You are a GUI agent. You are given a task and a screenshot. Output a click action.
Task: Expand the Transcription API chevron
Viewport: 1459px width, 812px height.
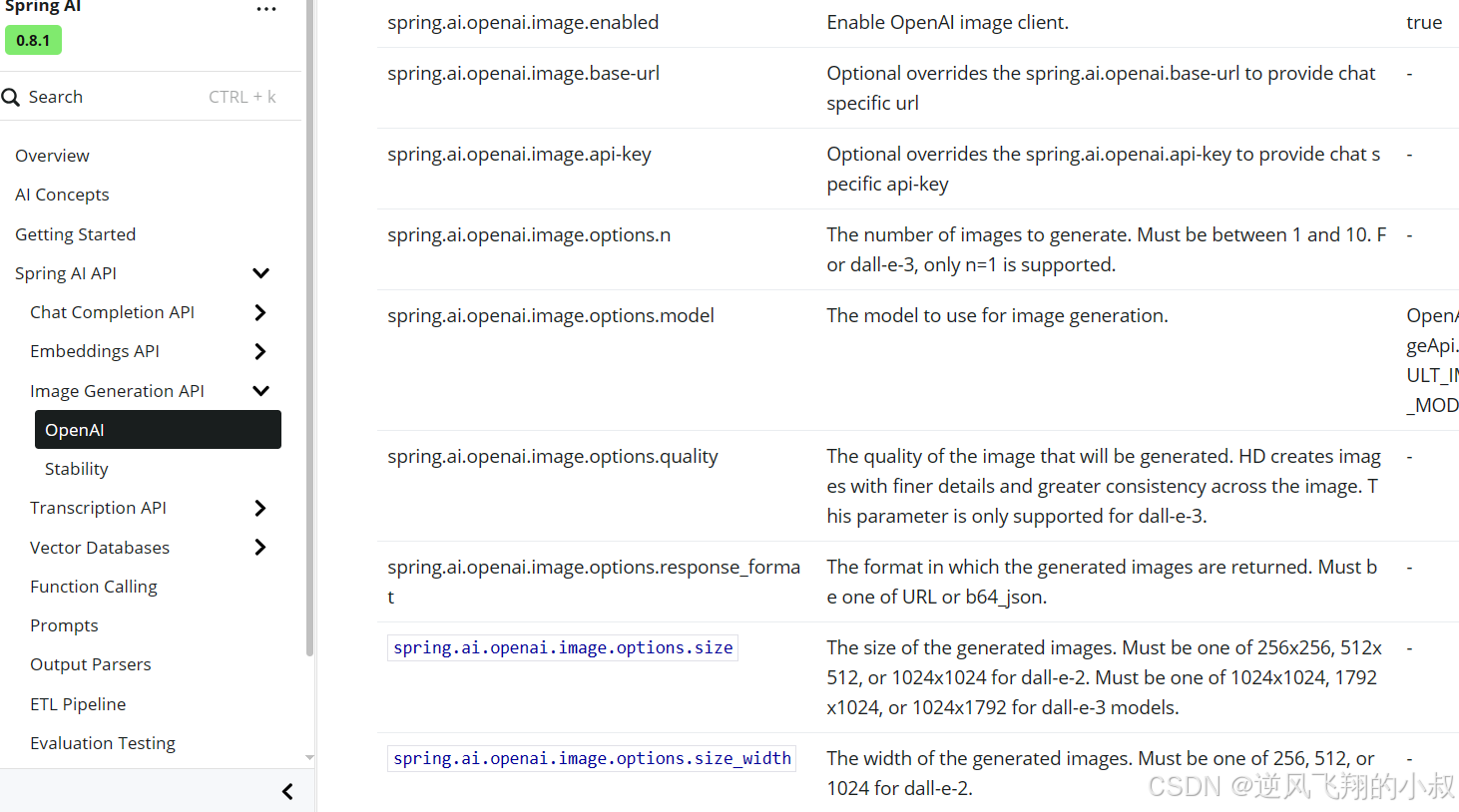tap(260, 508)
